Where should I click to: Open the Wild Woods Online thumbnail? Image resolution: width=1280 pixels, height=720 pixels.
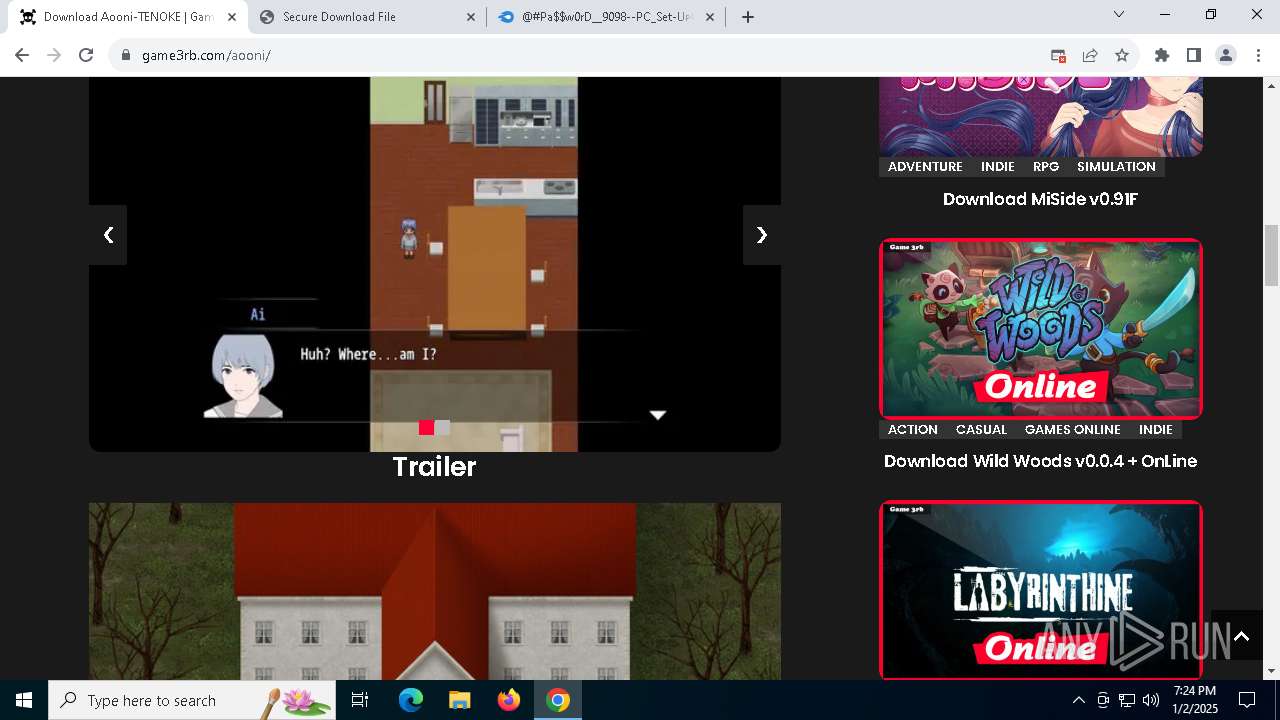coord(1041,329)
